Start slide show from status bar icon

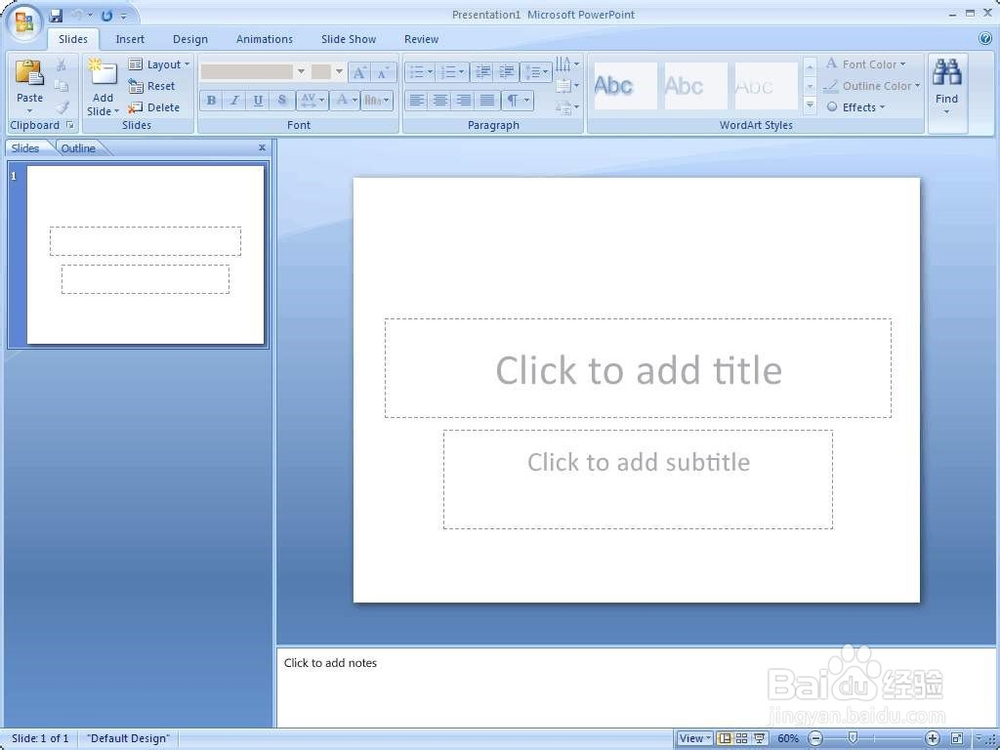click(759, 739)
